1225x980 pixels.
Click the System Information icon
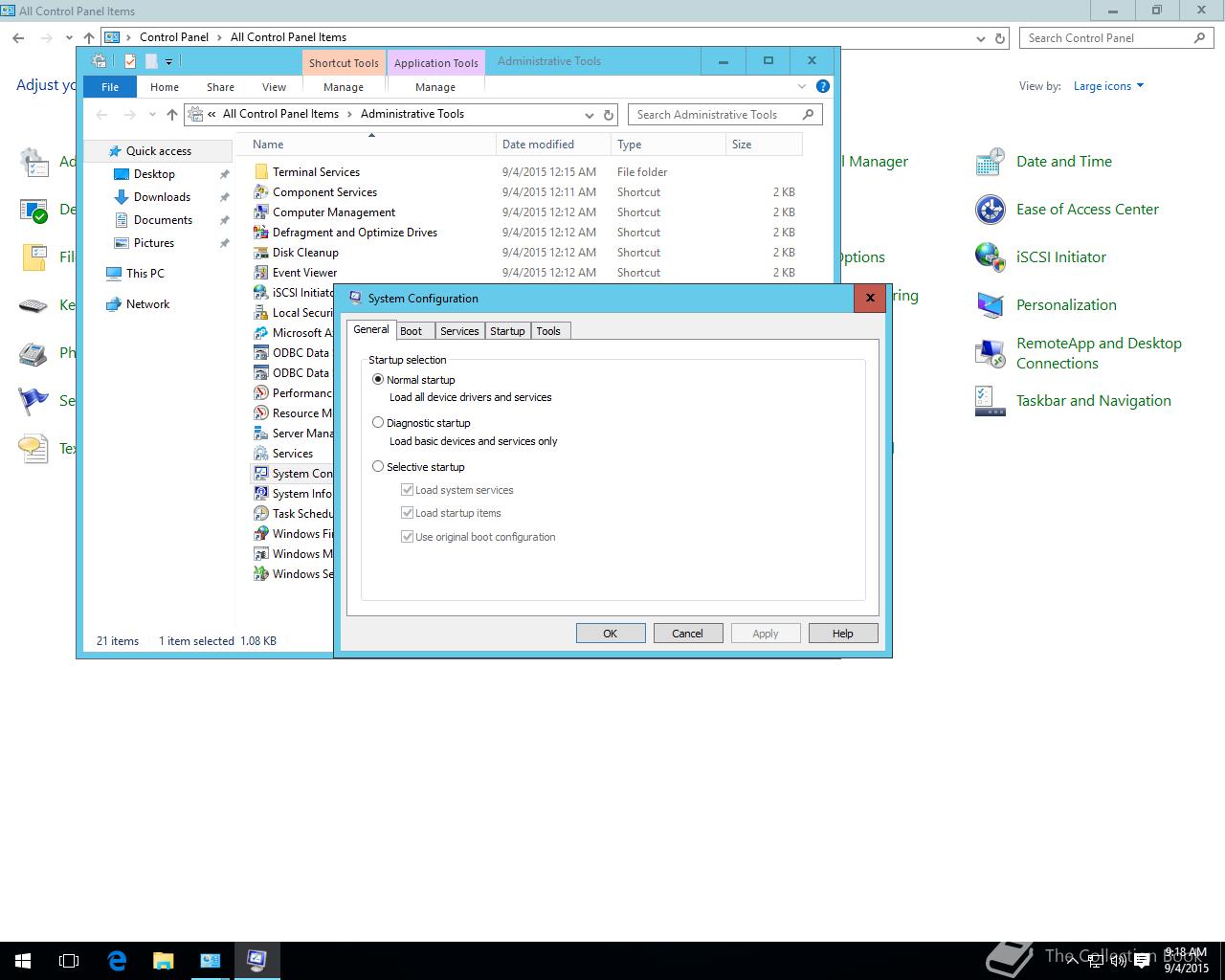pyautogui.click(x=260, y=494)
